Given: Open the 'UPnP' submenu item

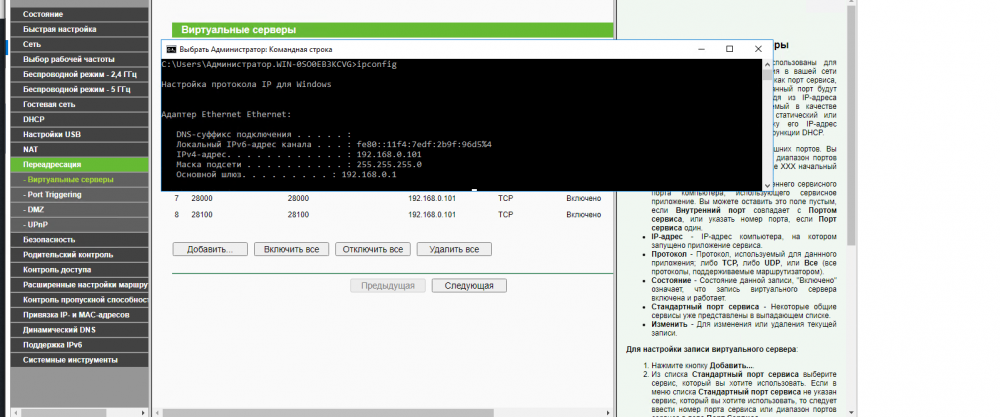Looking at the screenshot, I should (38, 224).
